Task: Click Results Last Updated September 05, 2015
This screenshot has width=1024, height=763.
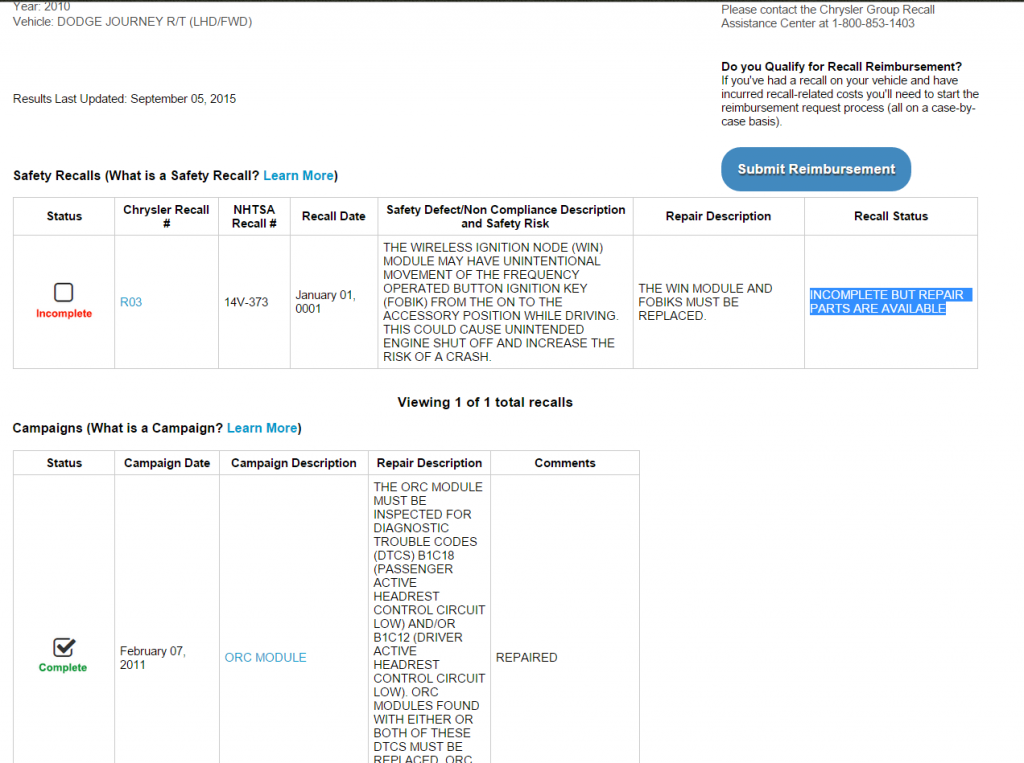Action: [x=124, y=99]
